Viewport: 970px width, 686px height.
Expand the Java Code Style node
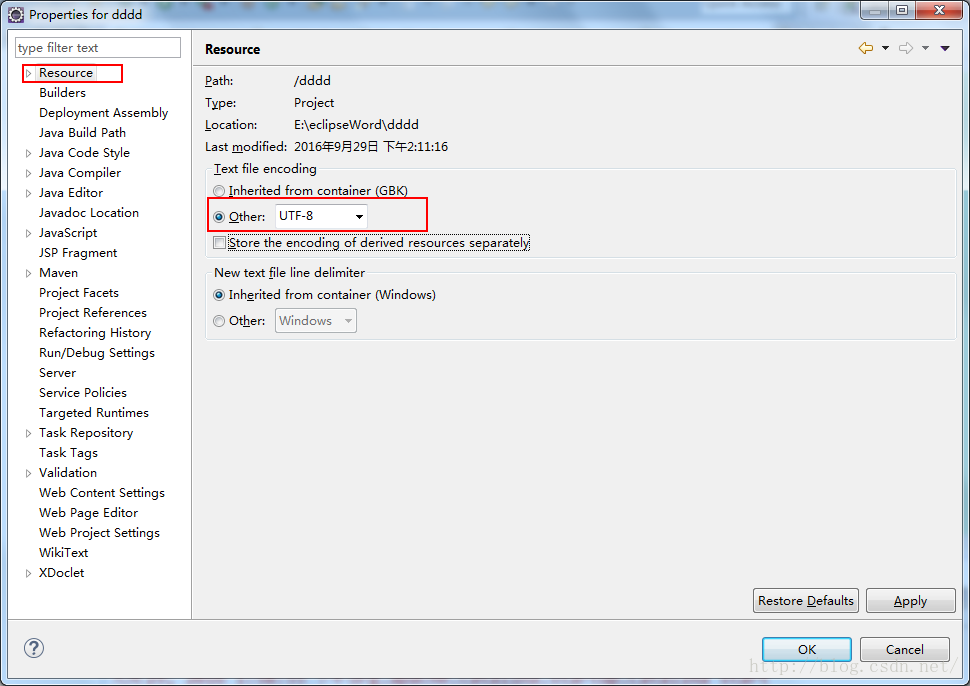[28, 153]
